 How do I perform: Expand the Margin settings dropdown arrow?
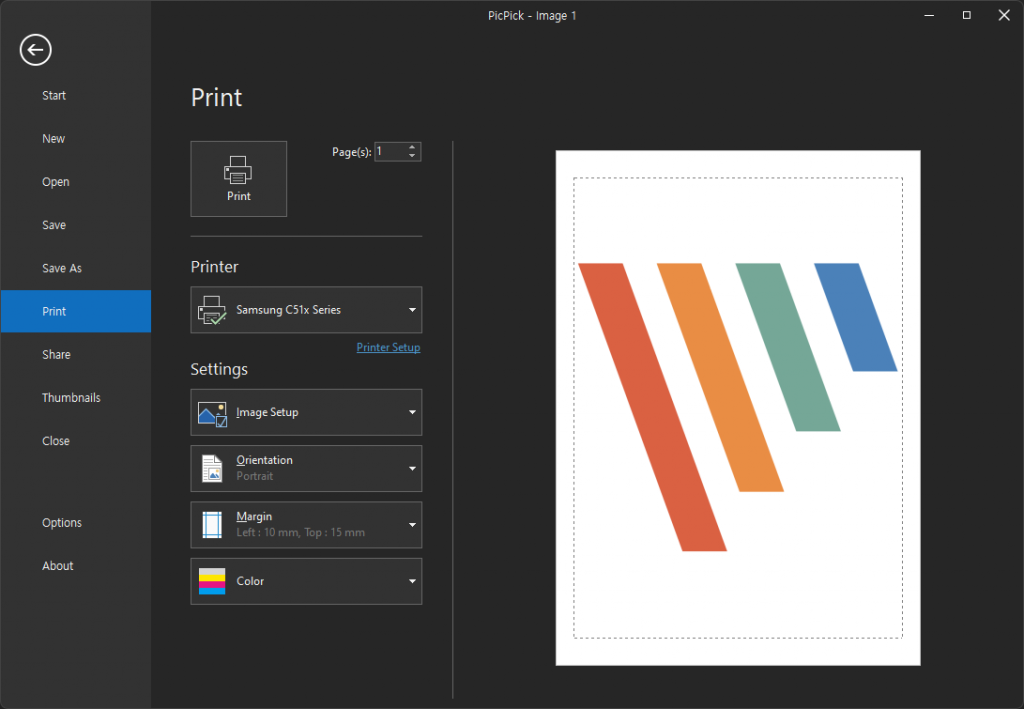coord(411,525)
